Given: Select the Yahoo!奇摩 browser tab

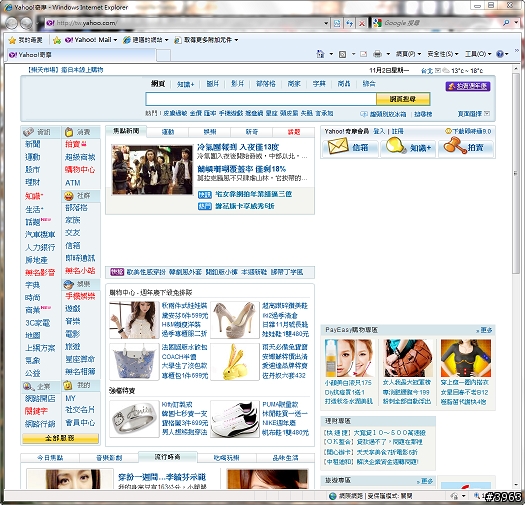Looking at the screenshot, I should [81, 55].
